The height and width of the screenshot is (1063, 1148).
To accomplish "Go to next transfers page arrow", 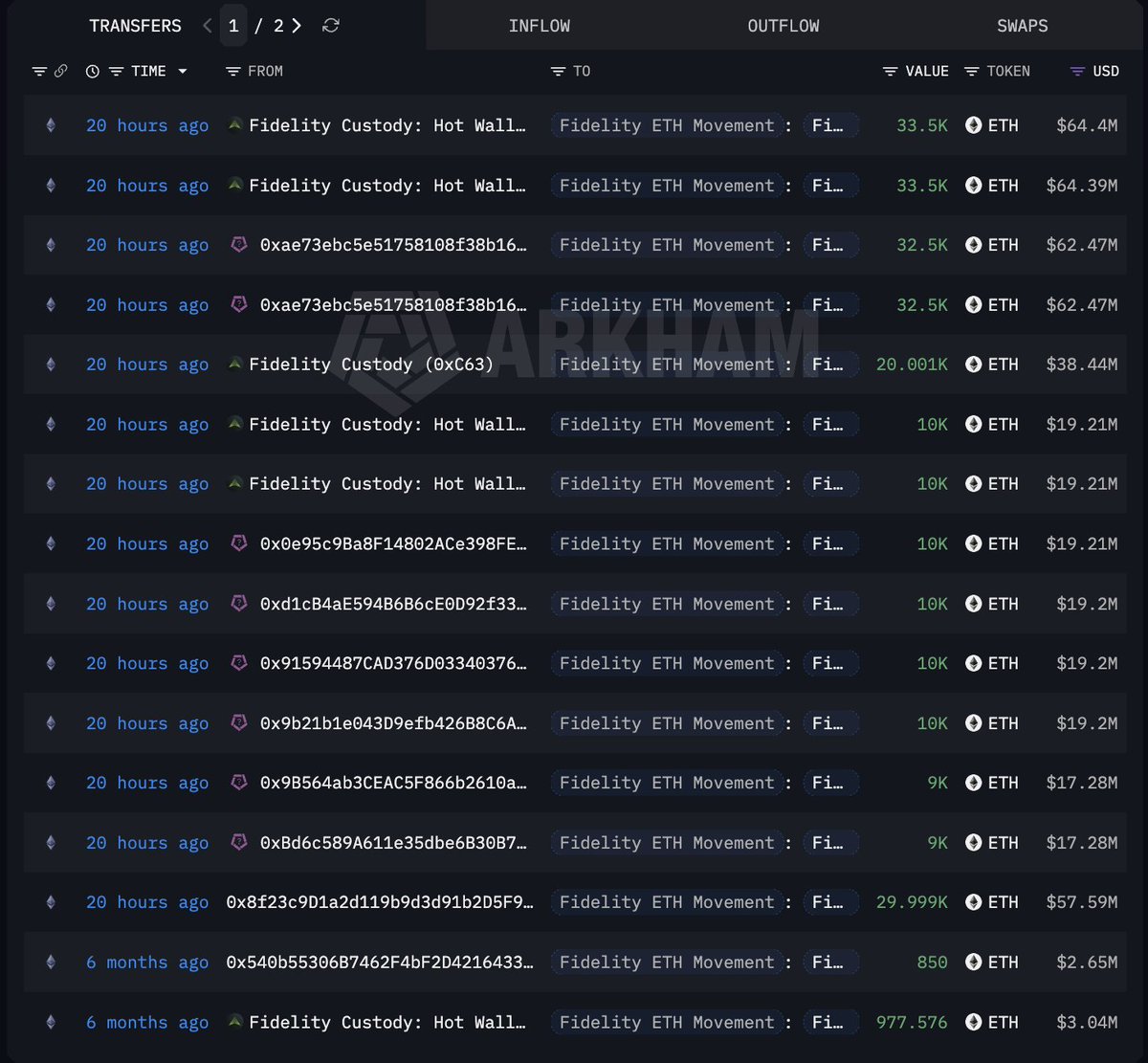I will tap(298, 26).
